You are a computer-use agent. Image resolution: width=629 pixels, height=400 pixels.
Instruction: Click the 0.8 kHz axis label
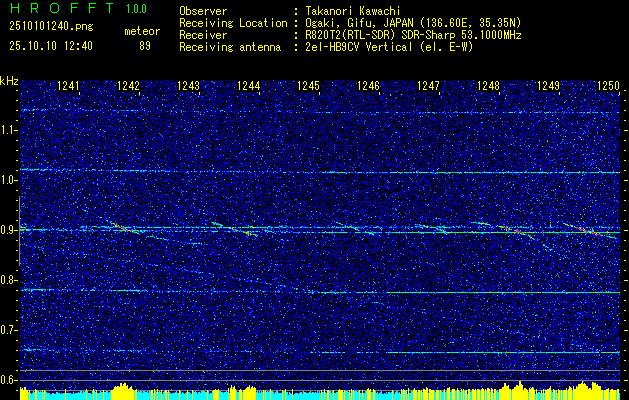[9, 280]
